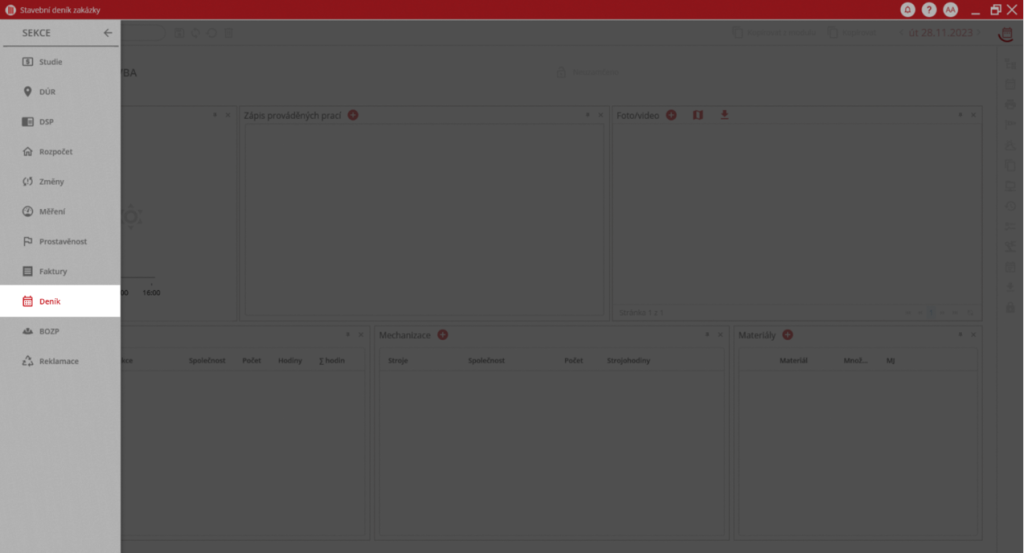Add a new Materiály record
This screenshot has width=1024, height=553.
coord(787,335)
